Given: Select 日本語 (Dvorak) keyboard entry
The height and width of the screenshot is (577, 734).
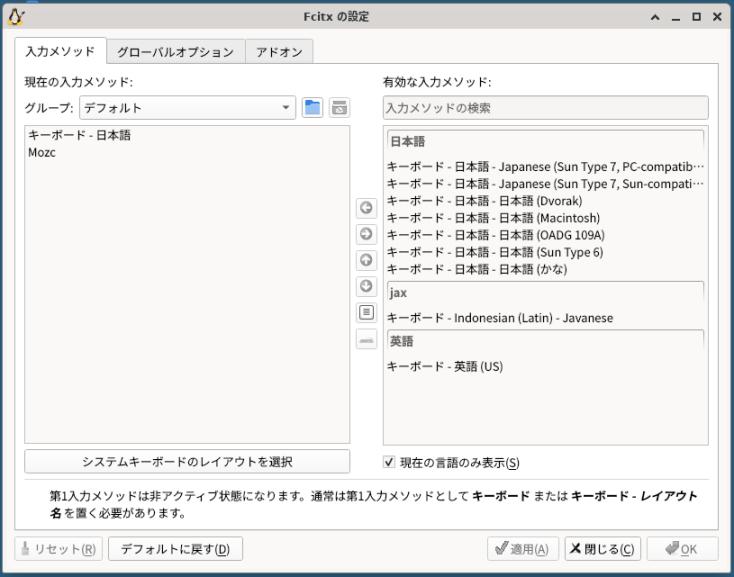Looking at the screenshot, I should coord(545,201).
